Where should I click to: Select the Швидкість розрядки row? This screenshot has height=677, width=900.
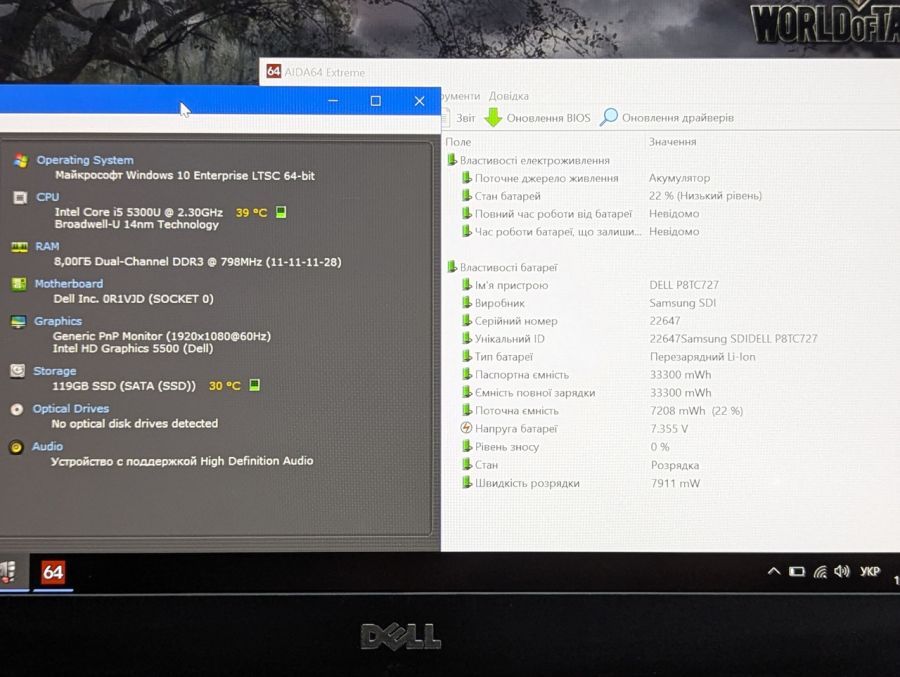[527, 483]
